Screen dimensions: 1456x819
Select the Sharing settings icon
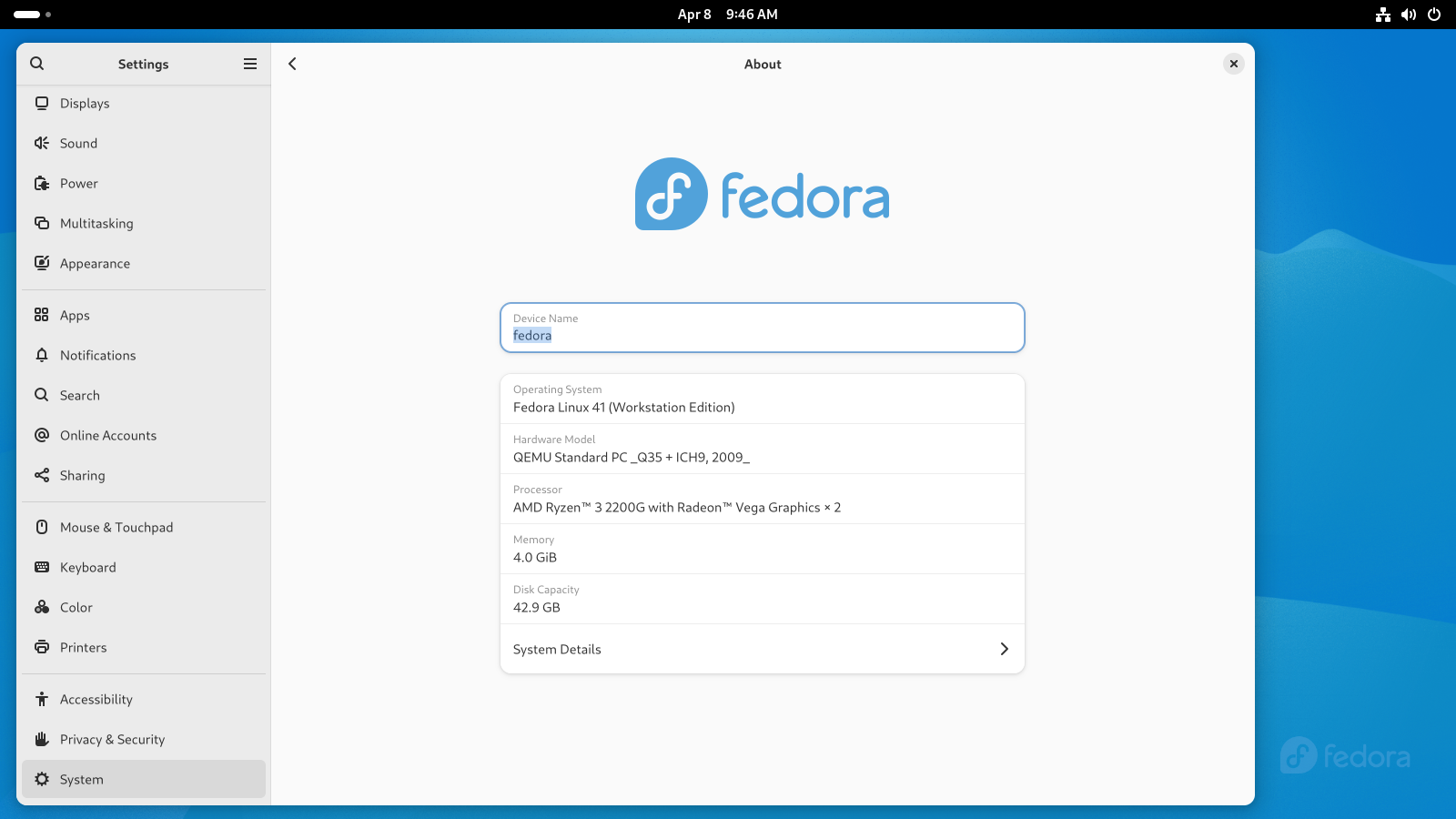42,475
